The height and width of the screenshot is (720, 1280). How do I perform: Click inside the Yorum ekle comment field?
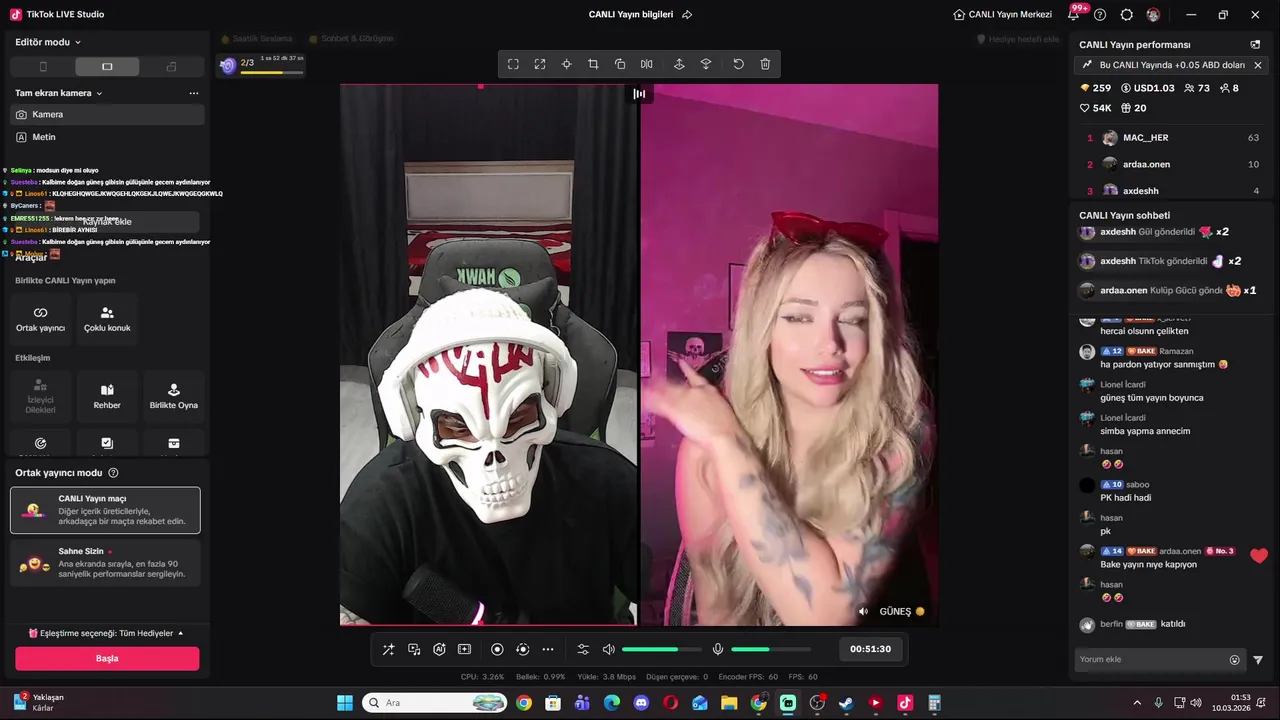(x=1150, y=660)
